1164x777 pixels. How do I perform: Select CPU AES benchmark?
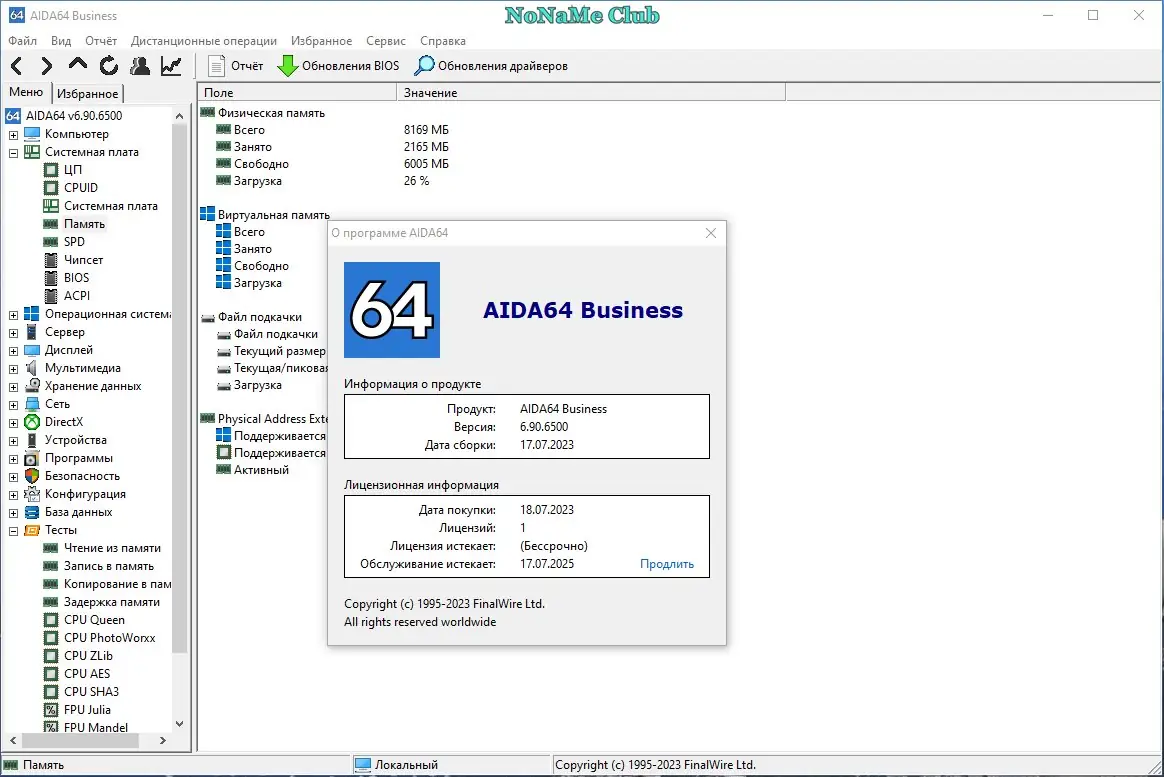(87, 674)
